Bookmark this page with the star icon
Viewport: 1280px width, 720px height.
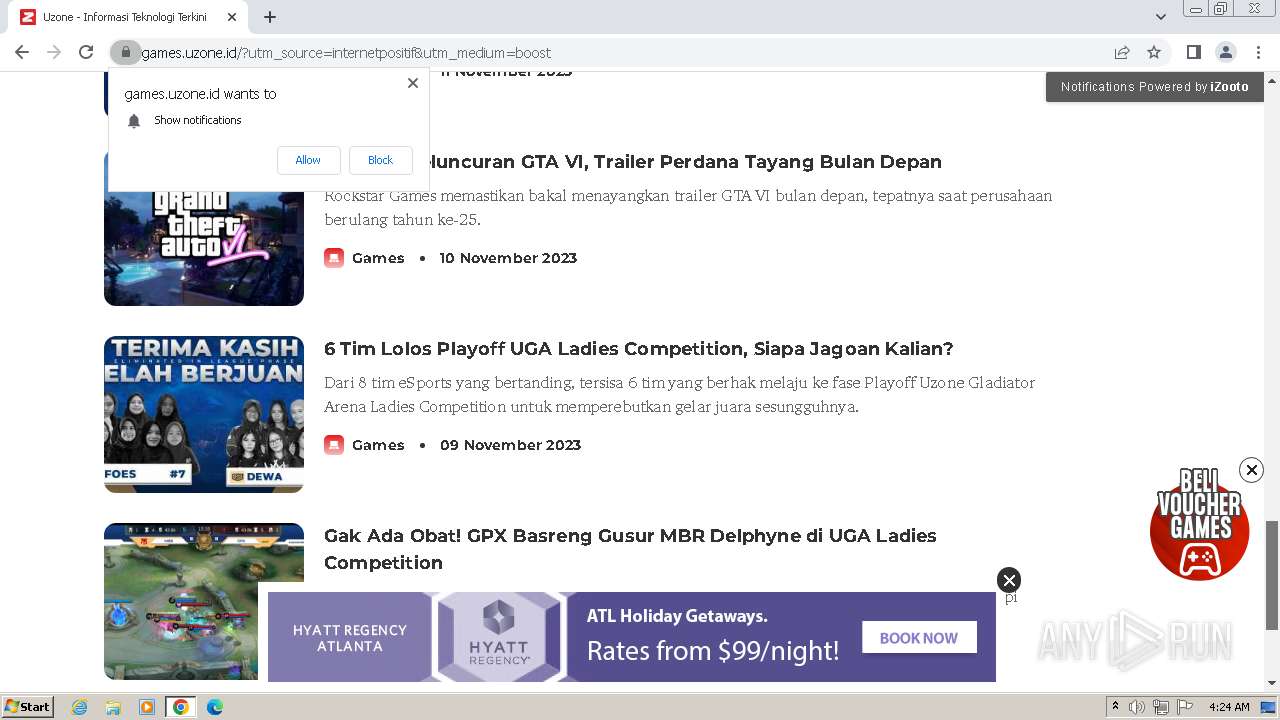click(x=1154, y=52)
